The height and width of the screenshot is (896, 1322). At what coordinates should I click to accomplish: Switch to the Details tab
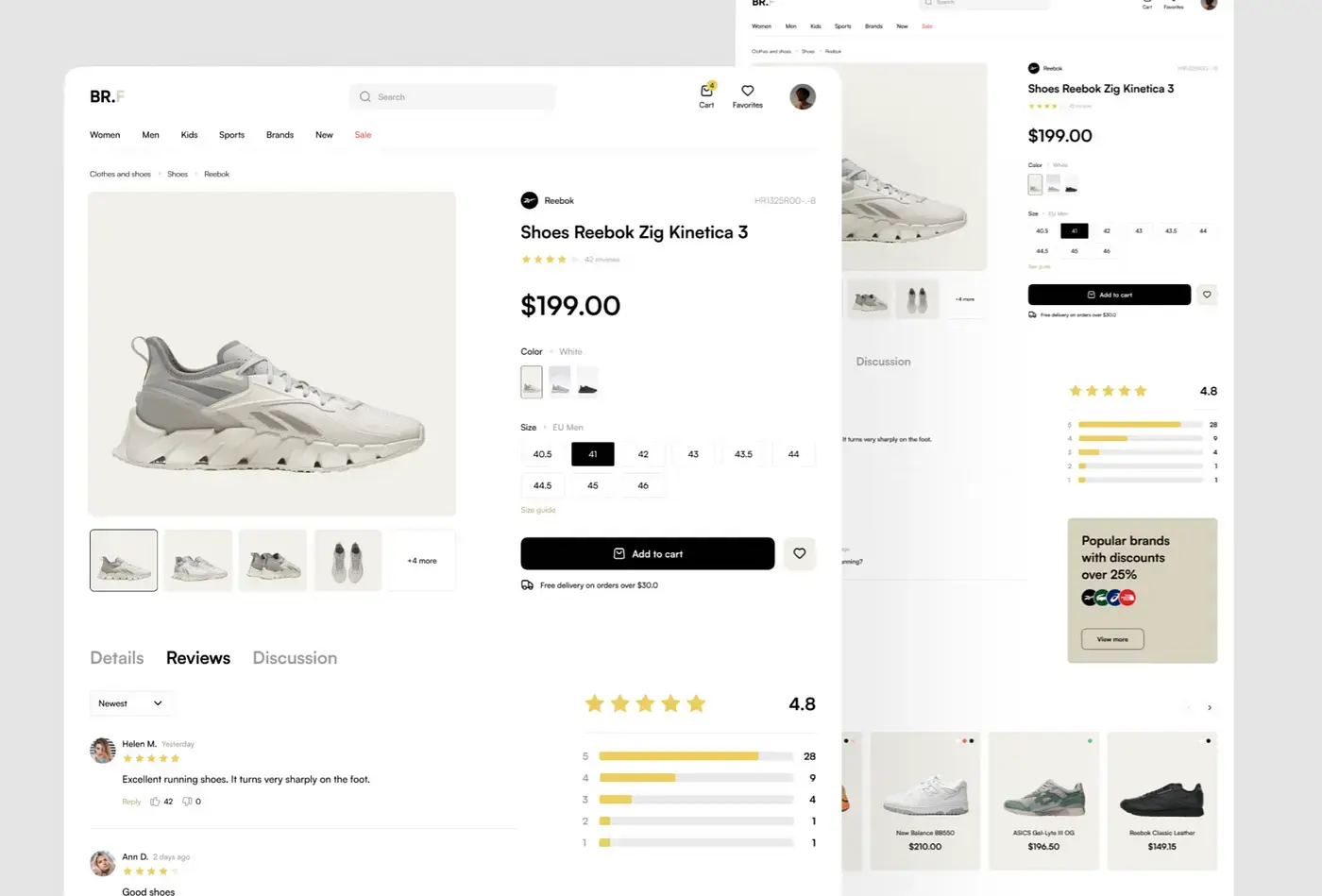(x=117, y=658)
